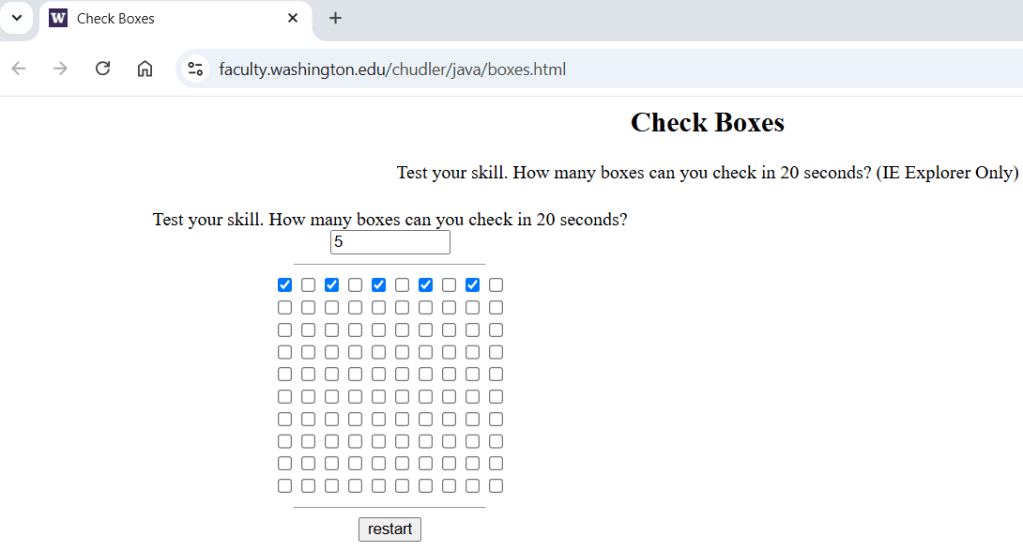Go to the browser home page icon
This screenshot has width=1023, height=552.
pyautogui.click(x=145, y=69)
